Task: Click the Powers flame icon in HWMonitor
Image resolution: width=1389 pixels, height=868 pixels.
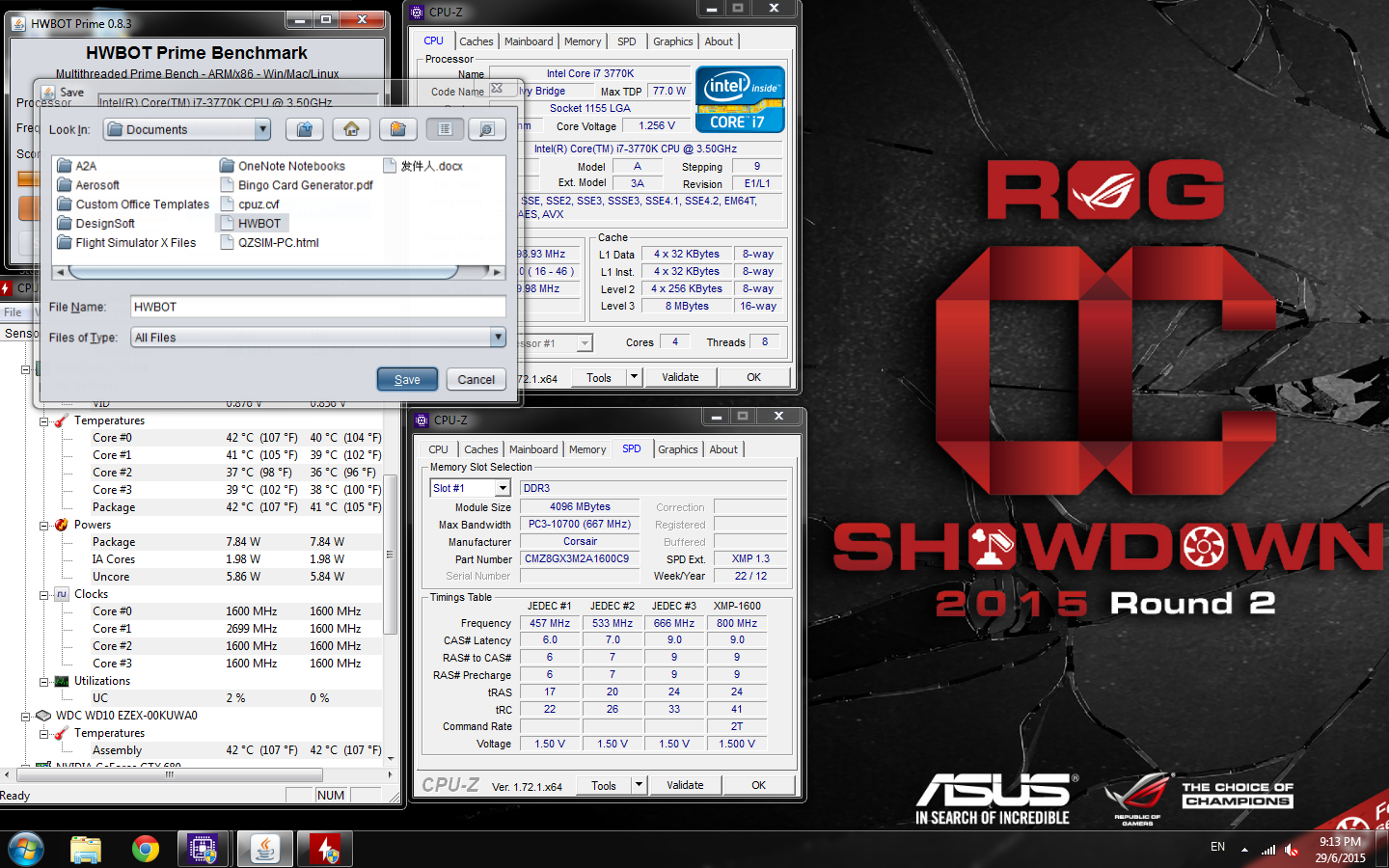Action: pos(62,525)
